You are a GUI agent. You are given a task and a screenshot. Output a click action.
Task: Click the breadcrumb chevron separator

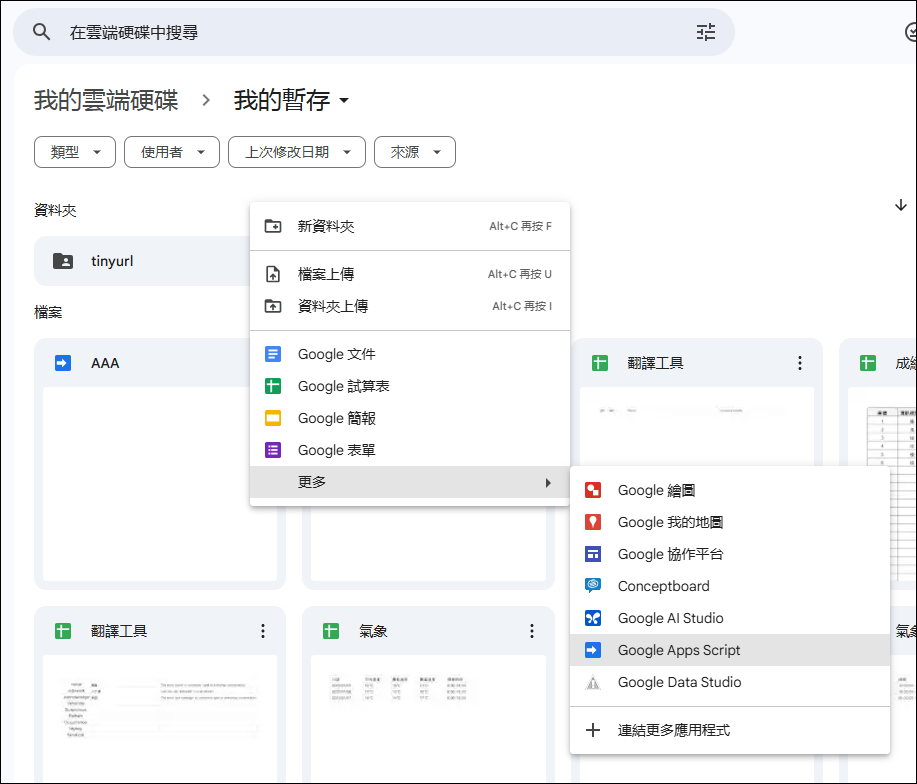point(206,101)
